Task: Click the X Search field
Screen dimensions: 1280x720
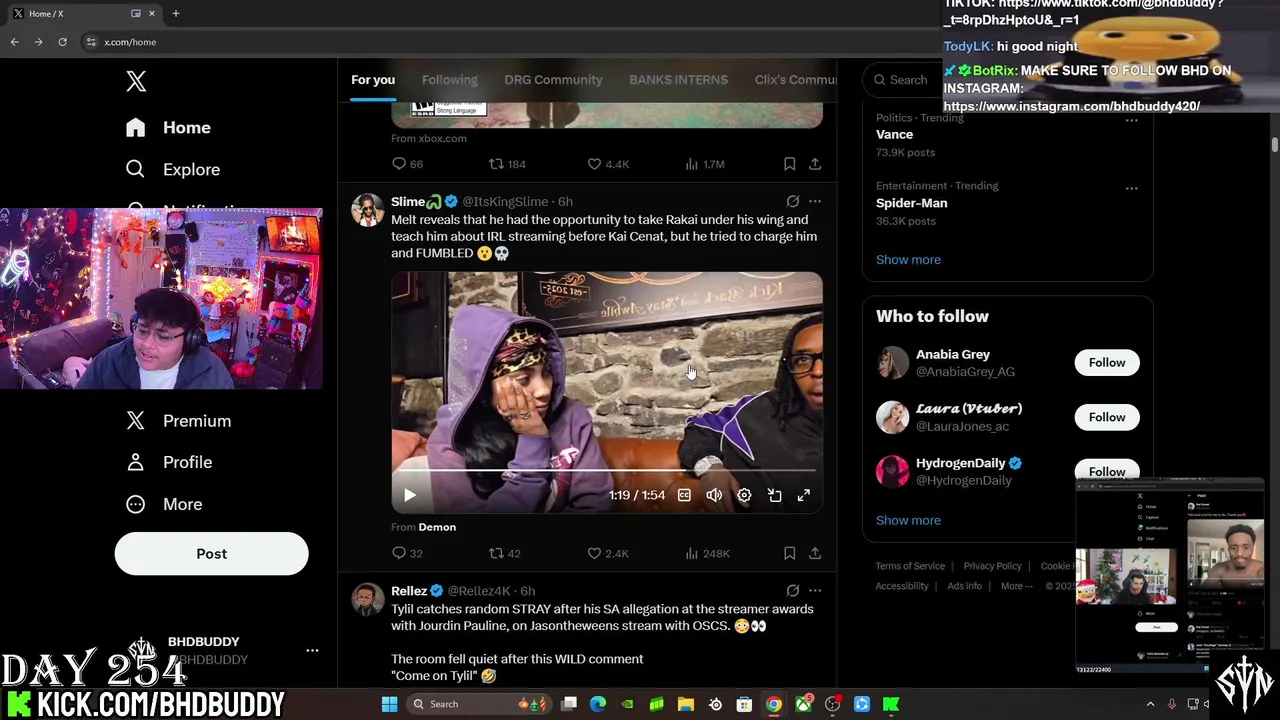Action: coord(905,80)
